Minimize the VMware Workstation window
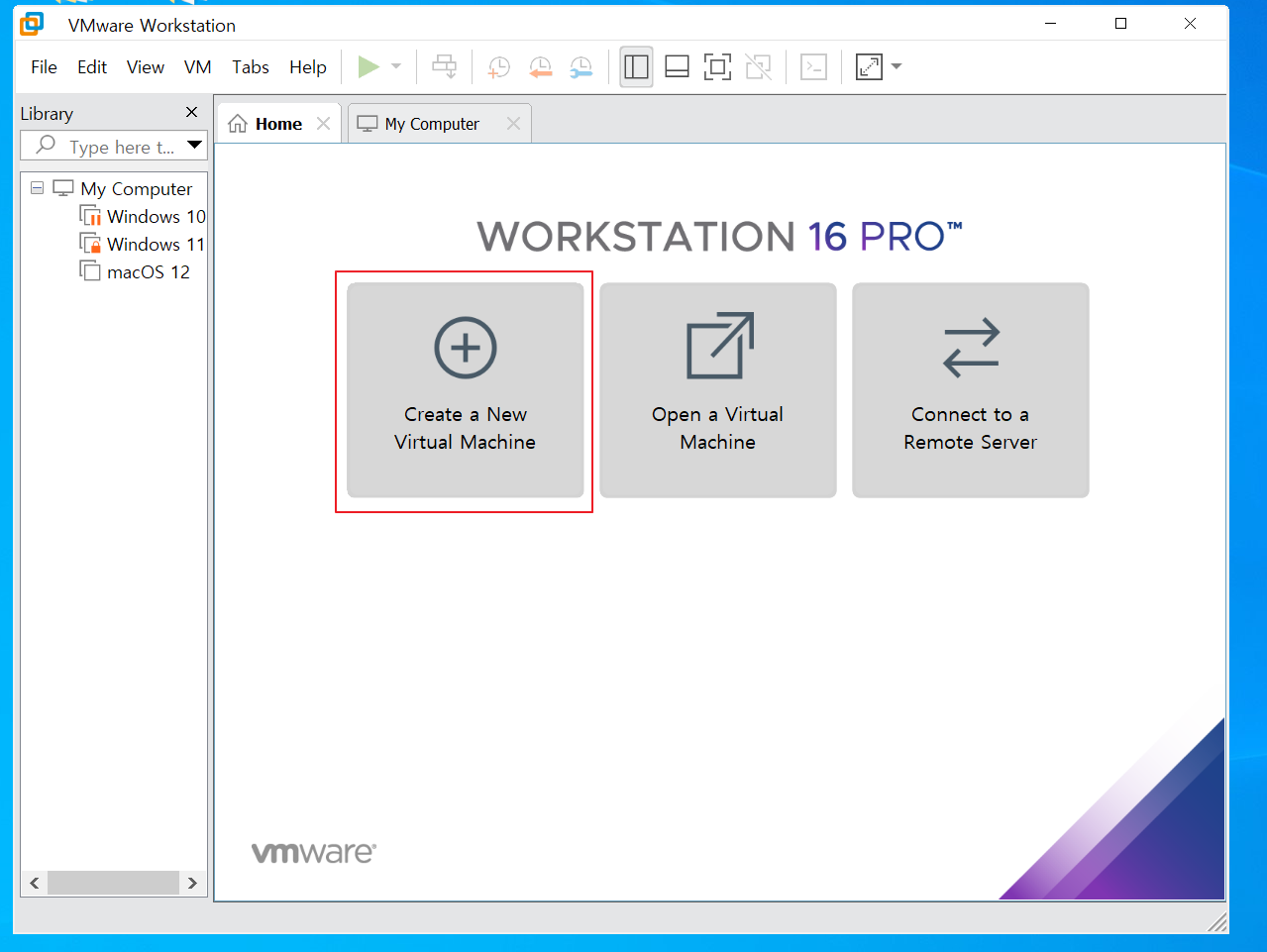 [x=1051, y=24]
